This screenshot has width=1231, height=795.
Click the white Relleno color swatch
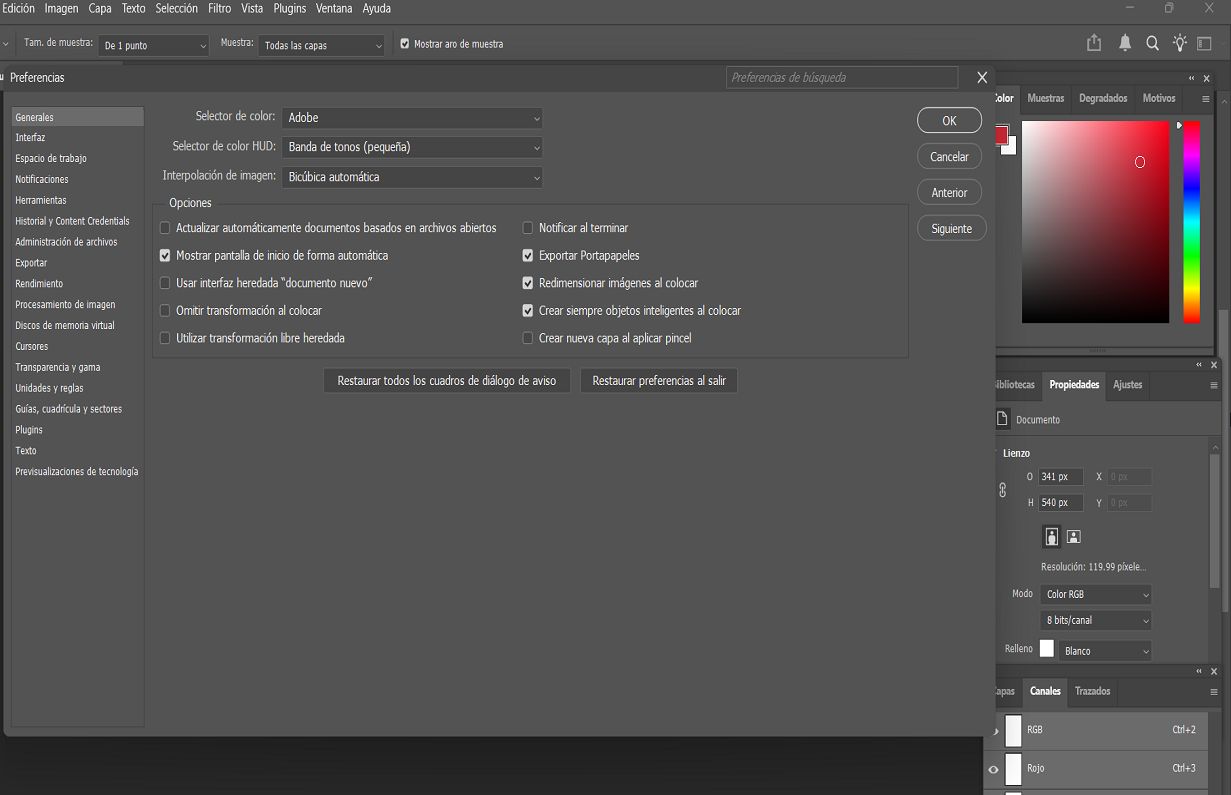tap(1046, 648)
